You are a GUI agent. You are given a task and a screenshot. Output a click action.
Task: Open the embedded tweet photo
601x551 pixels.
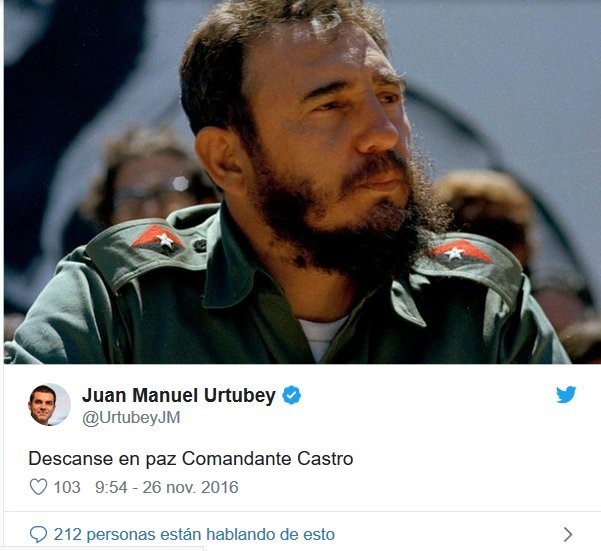pyautogui.click(x=300, y=182)
